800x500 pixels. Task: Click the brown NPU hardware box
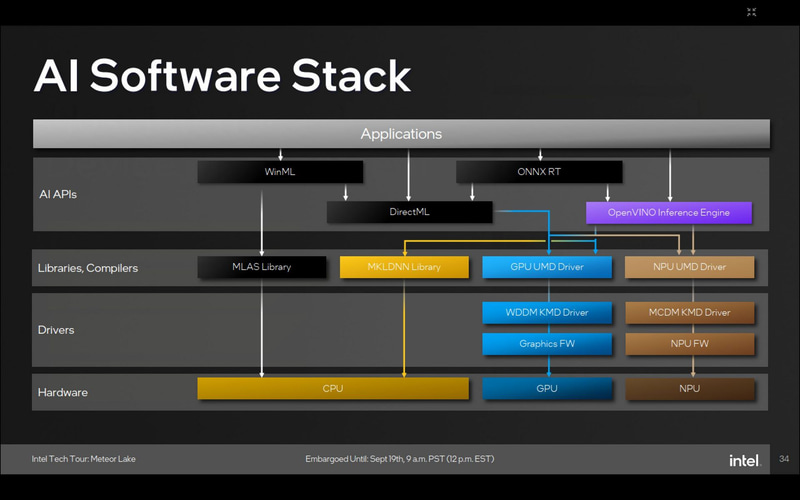(x=689, y=388)
